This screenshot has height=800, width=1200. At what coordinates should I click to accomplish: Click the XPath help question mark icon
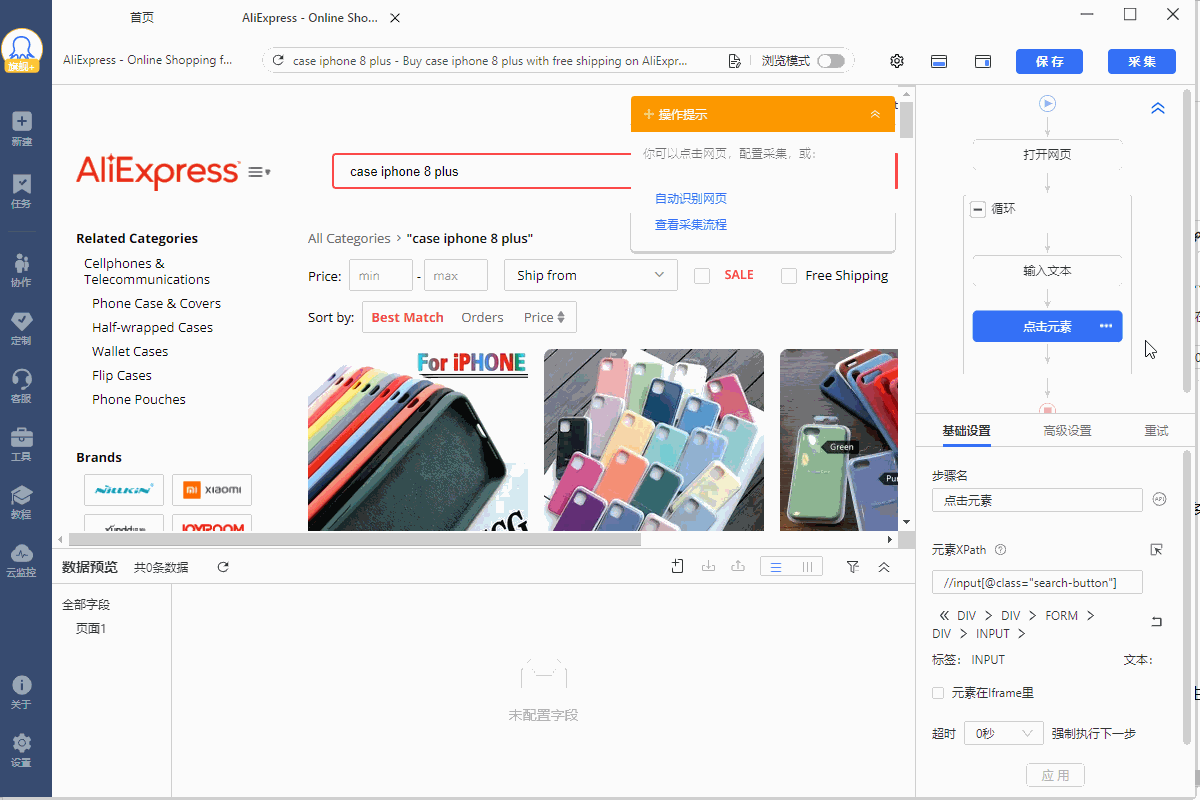click(x=1001, y=549)
